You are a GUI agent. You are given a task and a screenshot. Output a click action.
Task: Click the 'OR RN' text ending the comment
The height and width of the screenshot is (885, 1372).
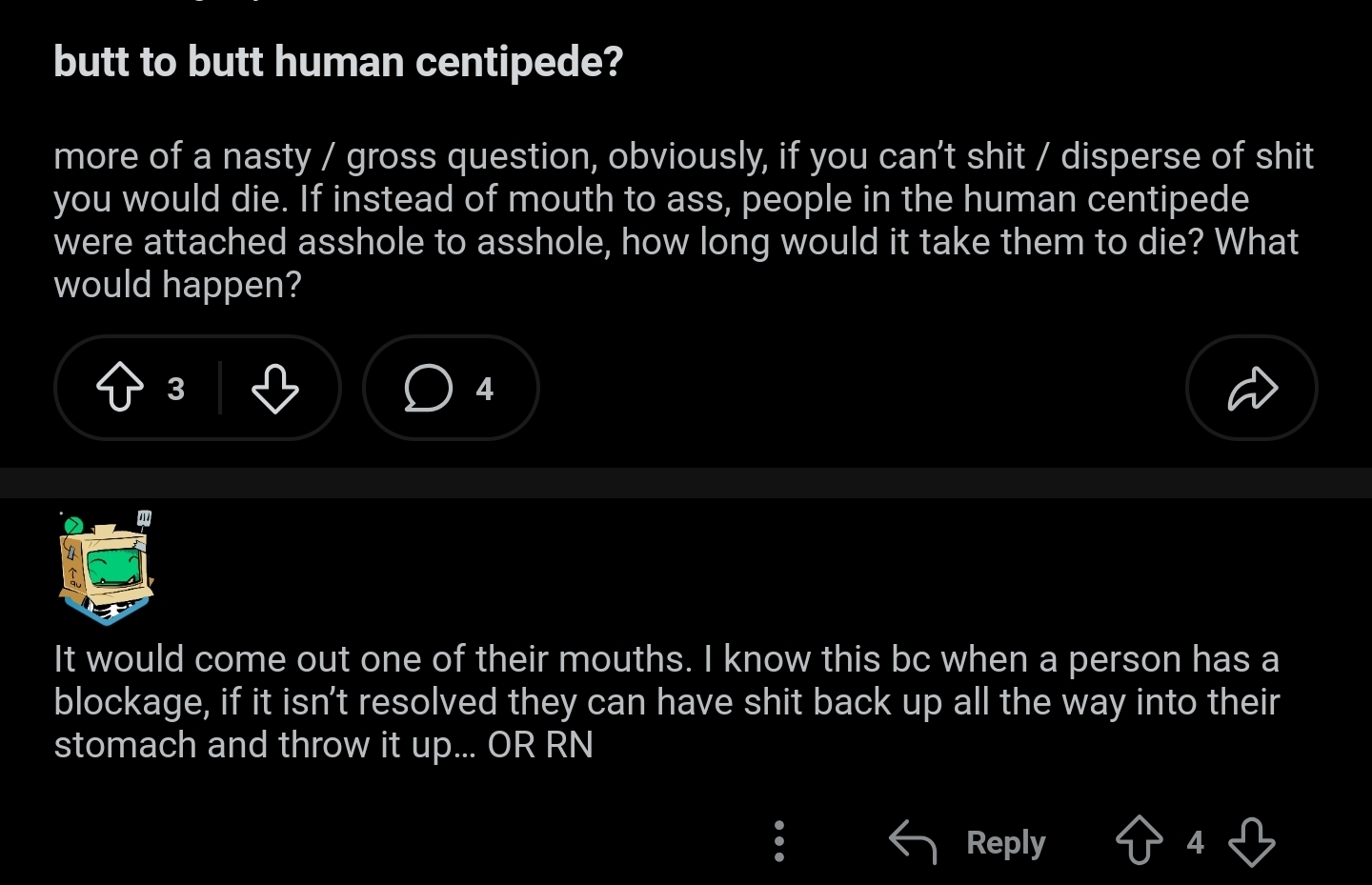tap(540, 745)
